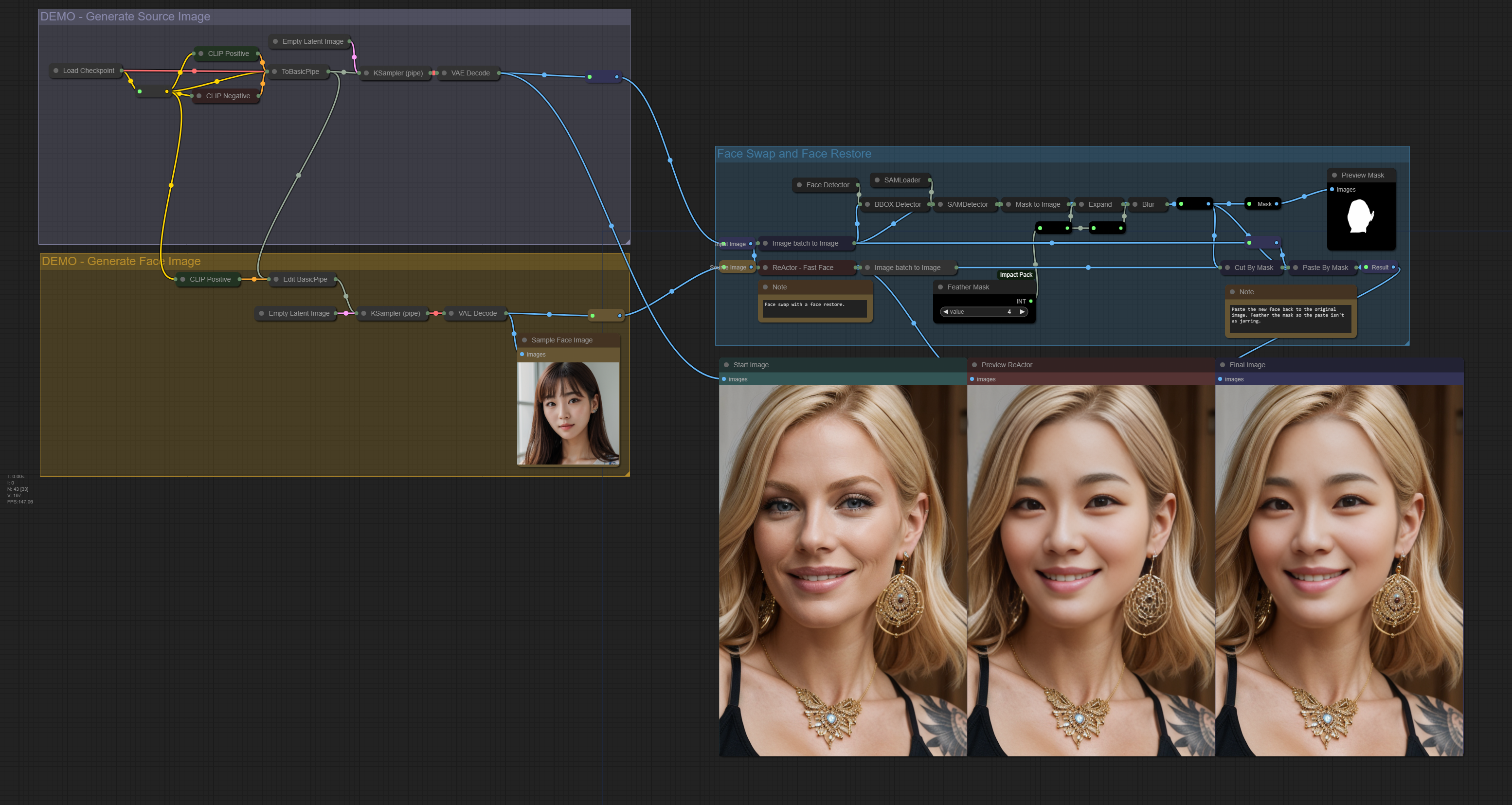Click the Sample Face Image portrait thumbnail
Screen dimensions: 1512x805
coord(568,413)
